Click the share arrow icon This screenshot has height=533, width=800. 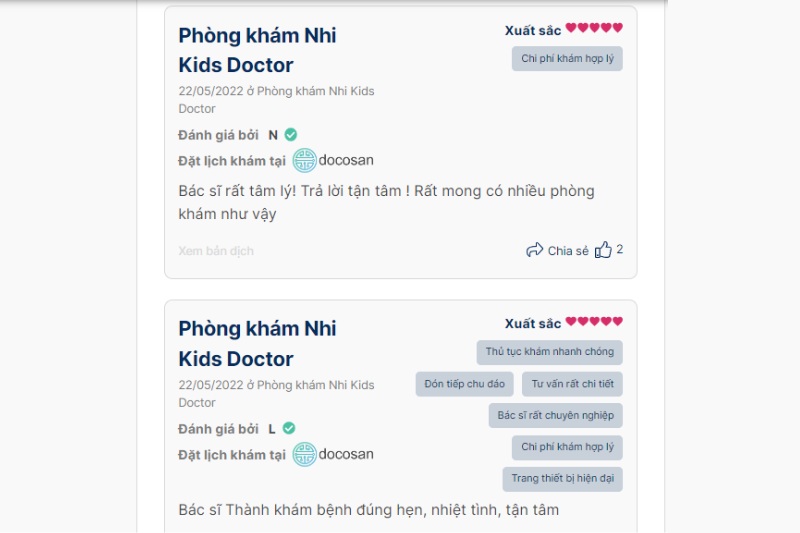(x=535, y=250)
